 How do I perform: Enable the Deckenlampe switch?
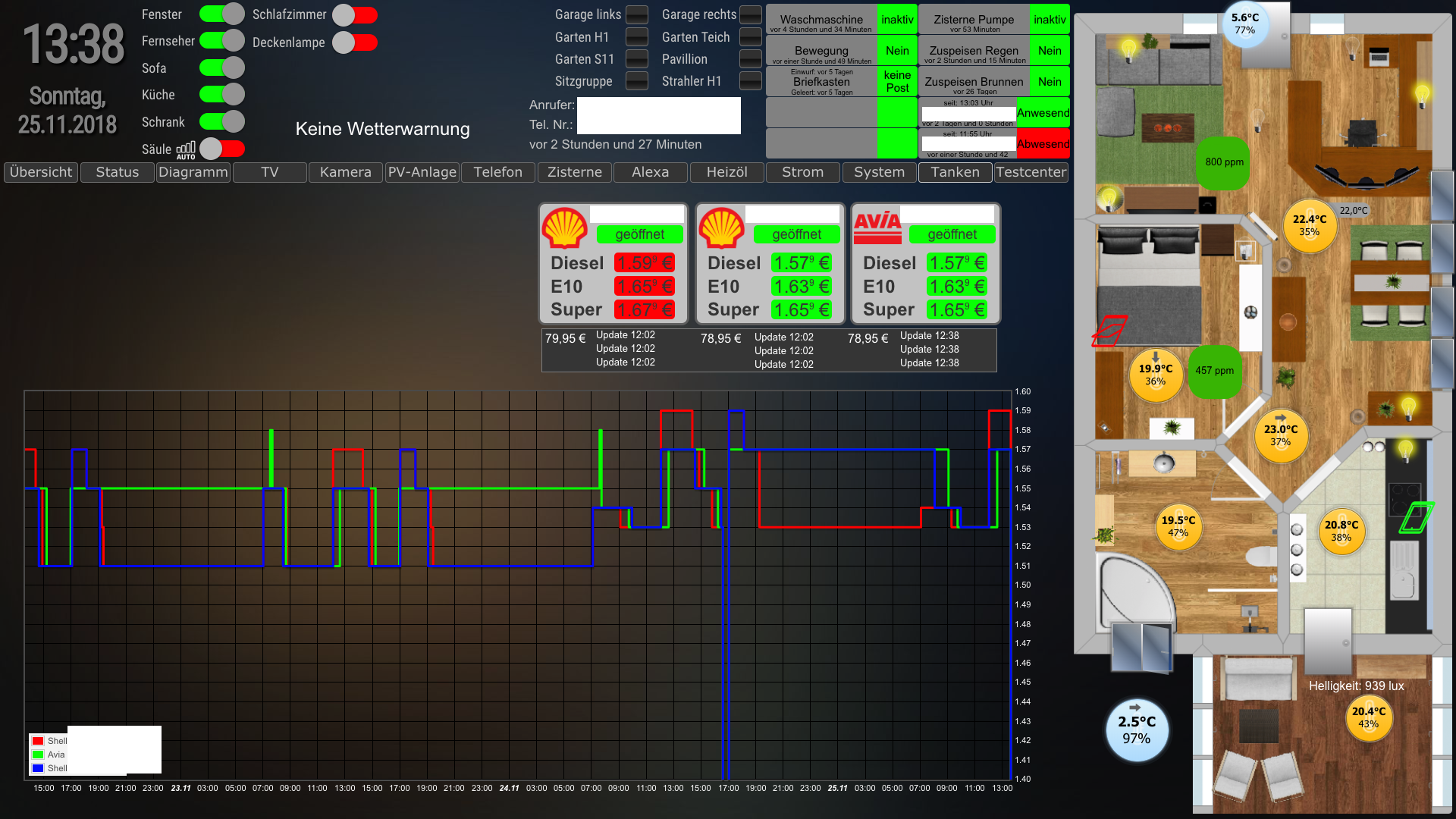pos(354,42)
